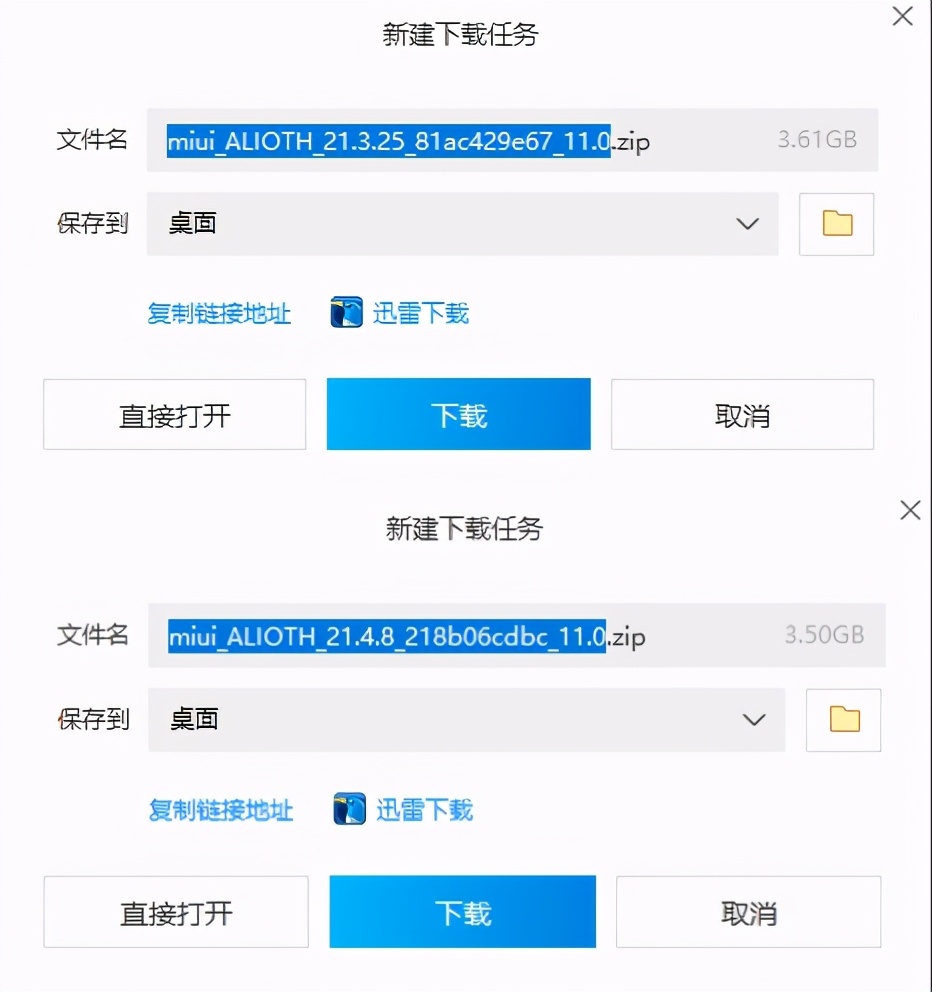Click 取消 button in upper dialog

(742, 414)
